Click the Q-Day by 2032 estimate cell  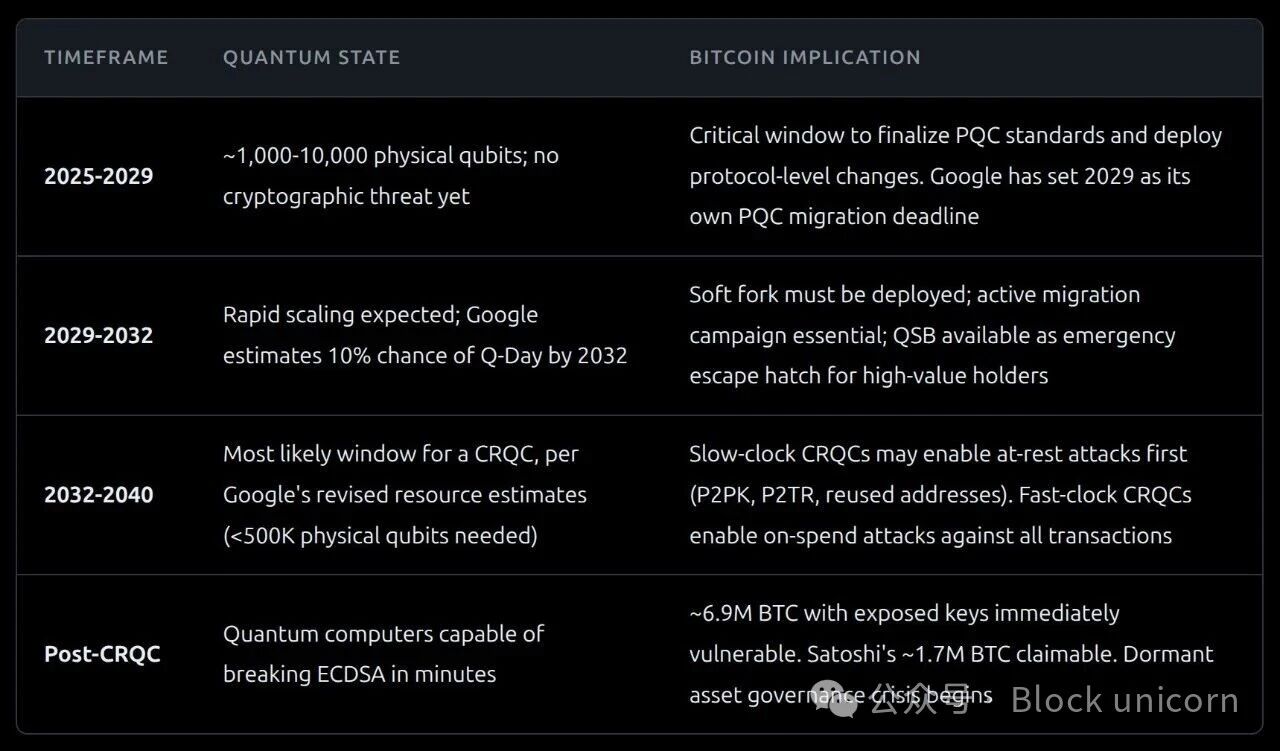coord(425,335)
